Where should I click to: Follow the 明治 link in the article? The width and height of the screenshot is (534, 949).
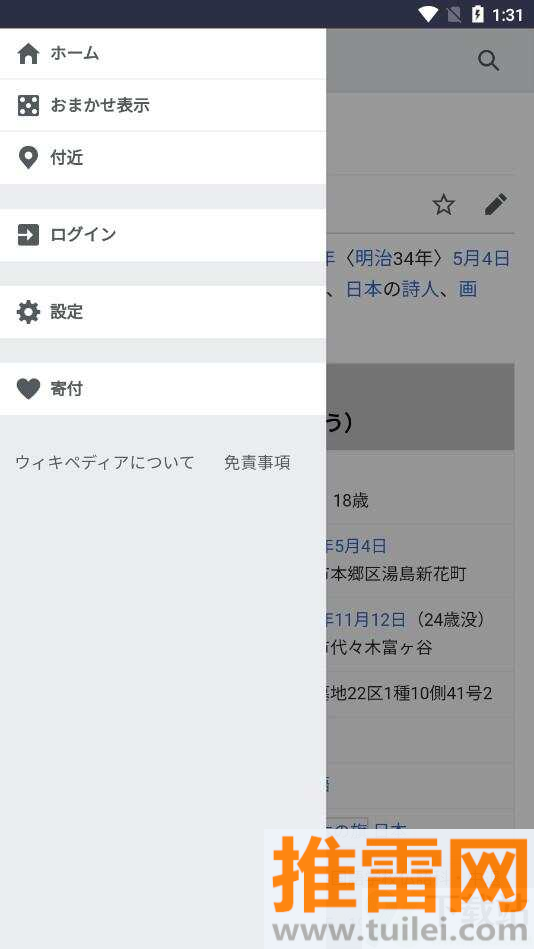click(374, 259)
